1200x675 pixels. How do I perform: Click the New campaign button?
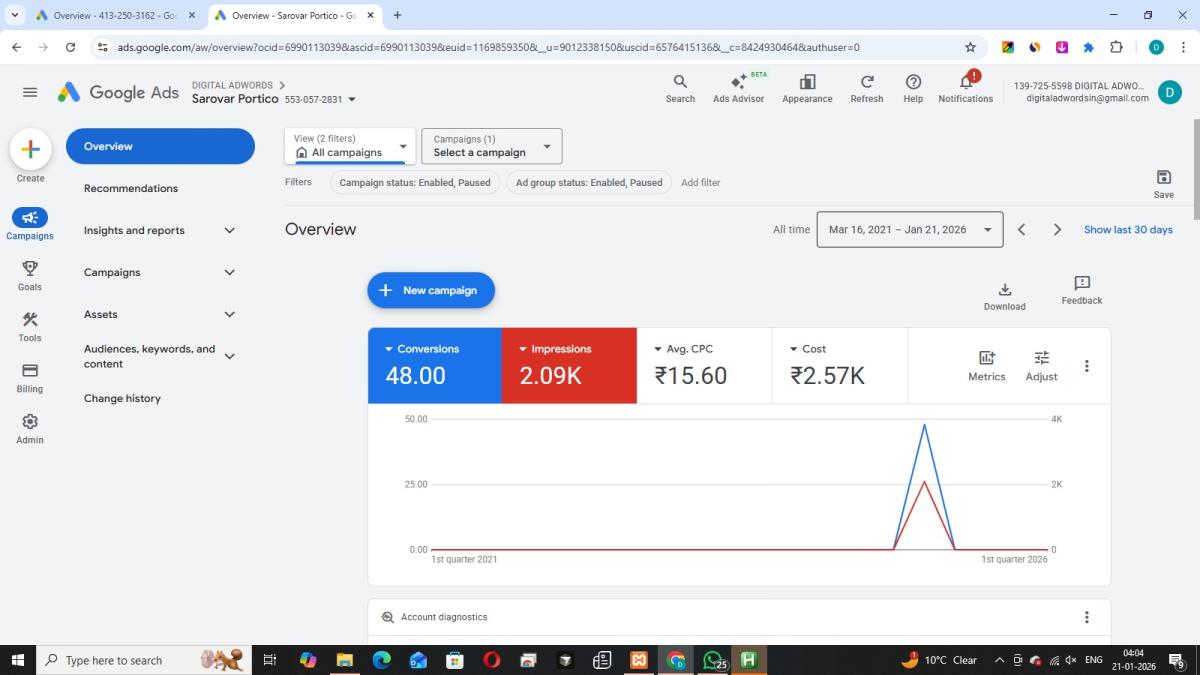(431, 290)
